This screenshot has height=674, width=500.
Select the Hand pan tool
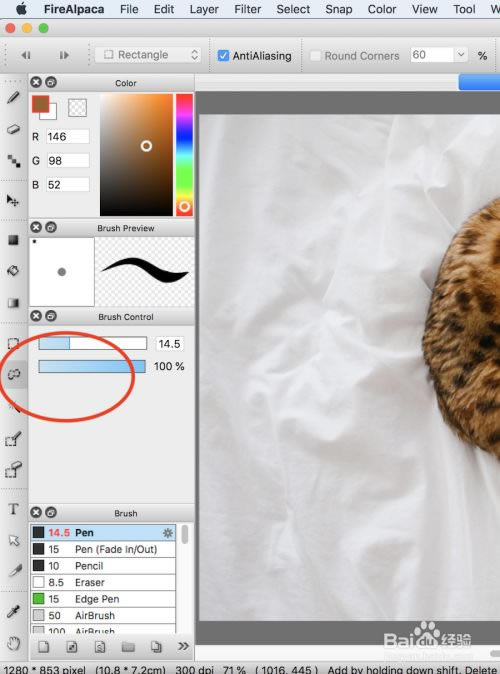point(13,643)
